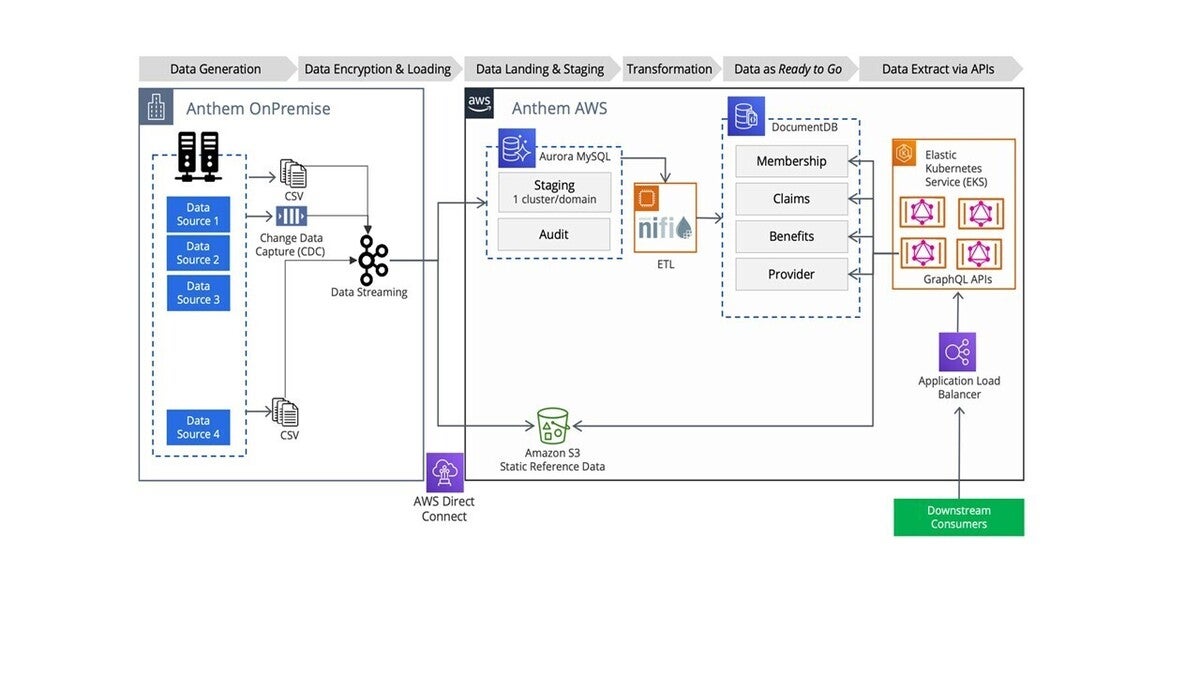Click the Benefits collection box
Screen dimensions: 1200x675
792,237
